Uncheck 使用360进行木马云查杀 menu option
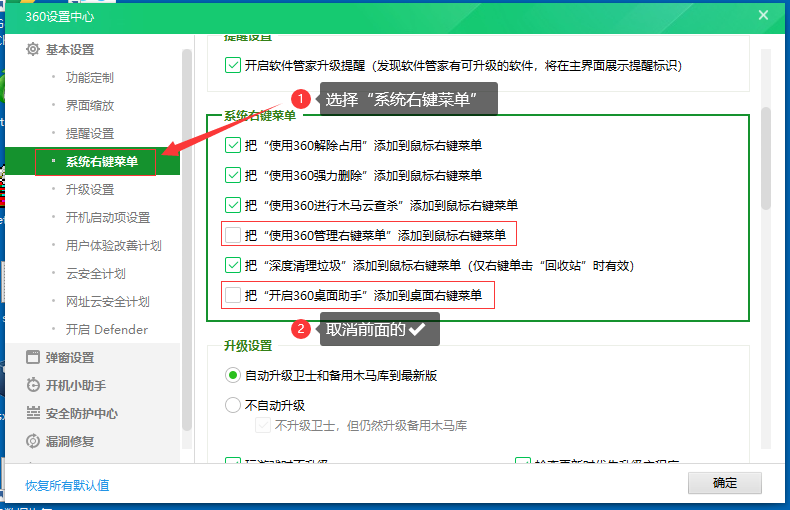Screen dimensions: 790x510 (233, 205)
